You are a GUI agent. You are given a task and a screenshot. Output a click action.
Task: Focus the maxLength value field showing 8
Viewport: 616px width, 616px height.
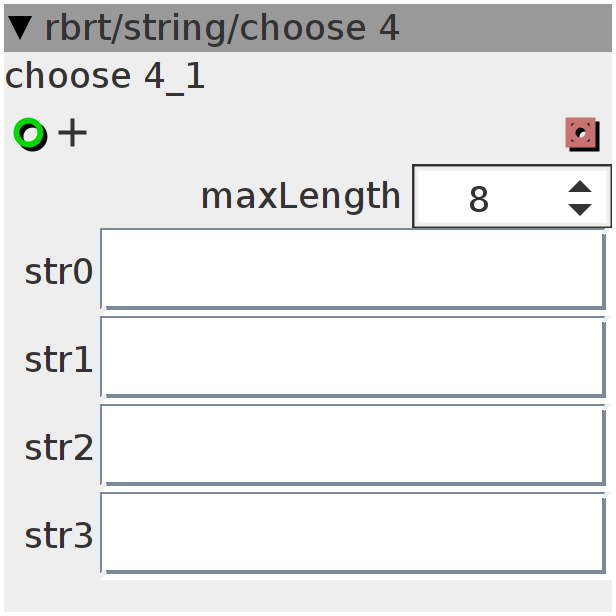pos(512,196)
